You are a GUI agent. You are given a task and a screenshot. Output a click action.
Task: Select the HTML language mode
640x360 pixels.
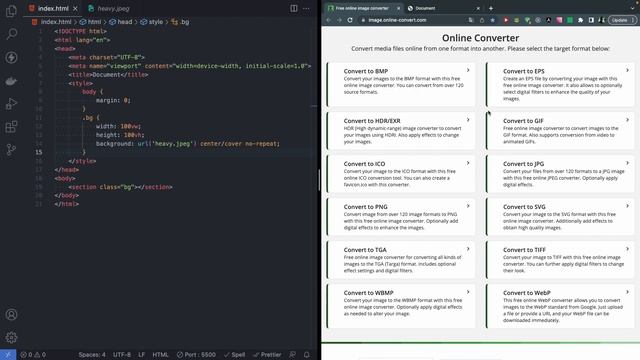[x=160, y=355]
